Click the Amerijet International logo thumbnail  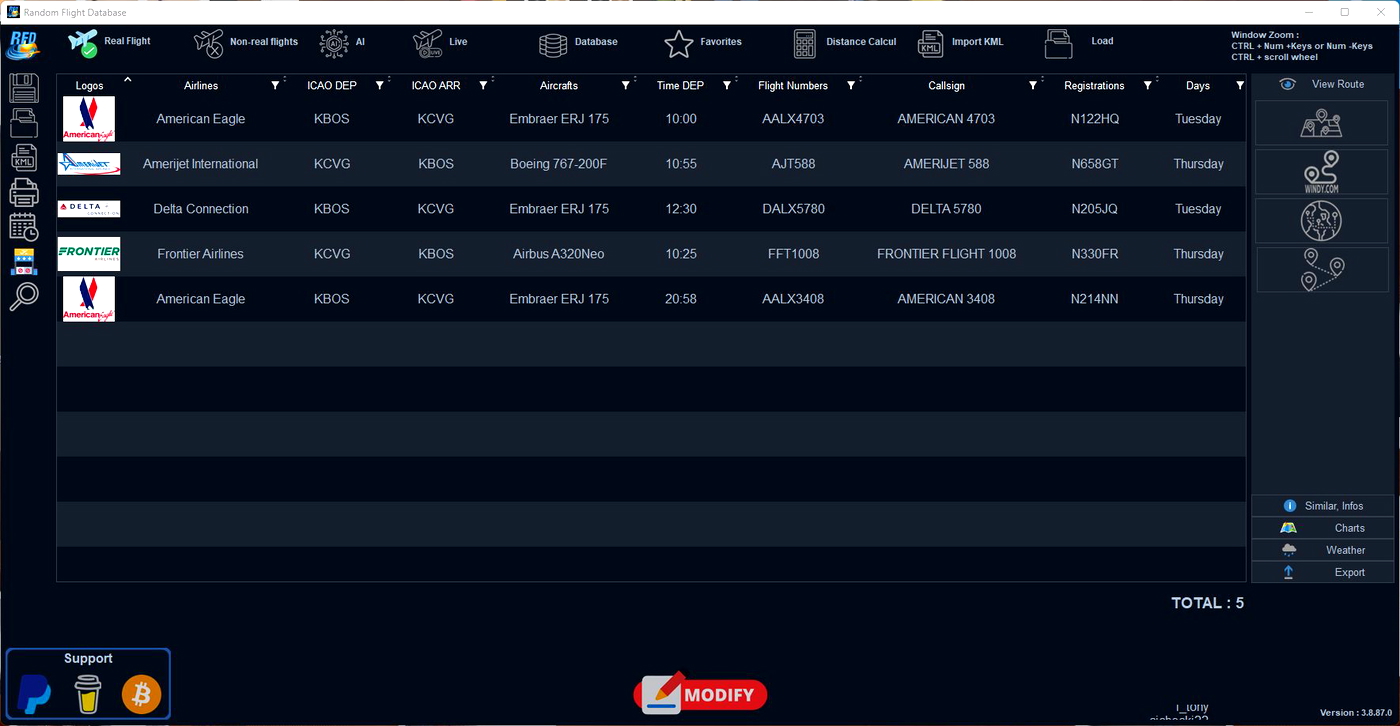pos(89,164)
